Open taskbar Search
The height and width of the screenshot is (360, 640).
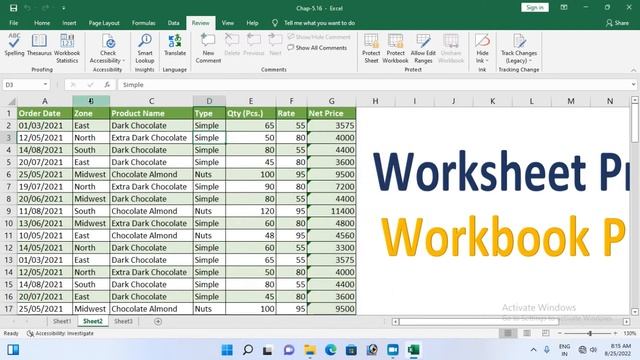247,350
